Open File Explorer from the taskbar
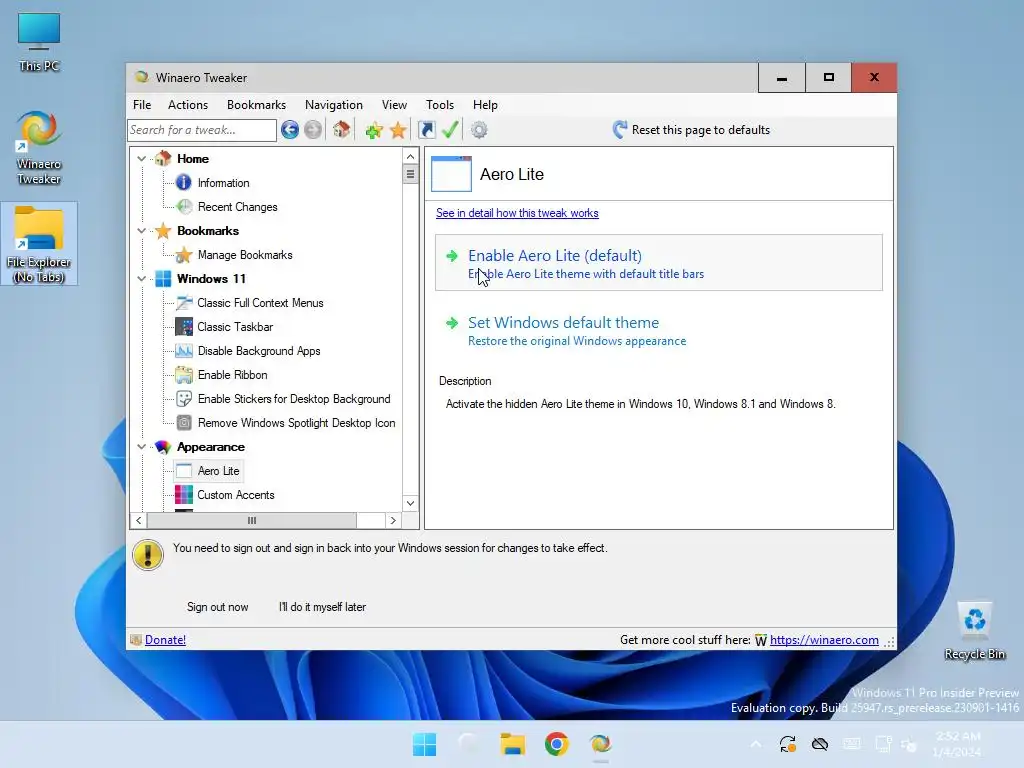 513,744
